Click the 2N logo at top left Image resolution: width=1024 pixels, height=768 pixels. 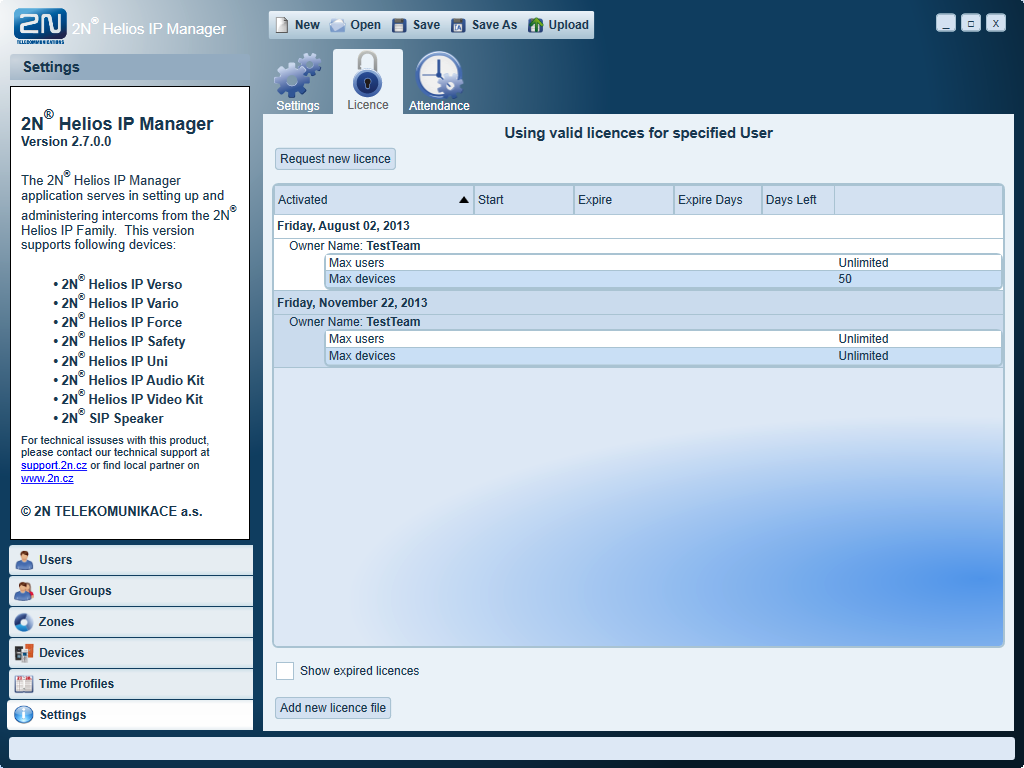click(40, 26)
